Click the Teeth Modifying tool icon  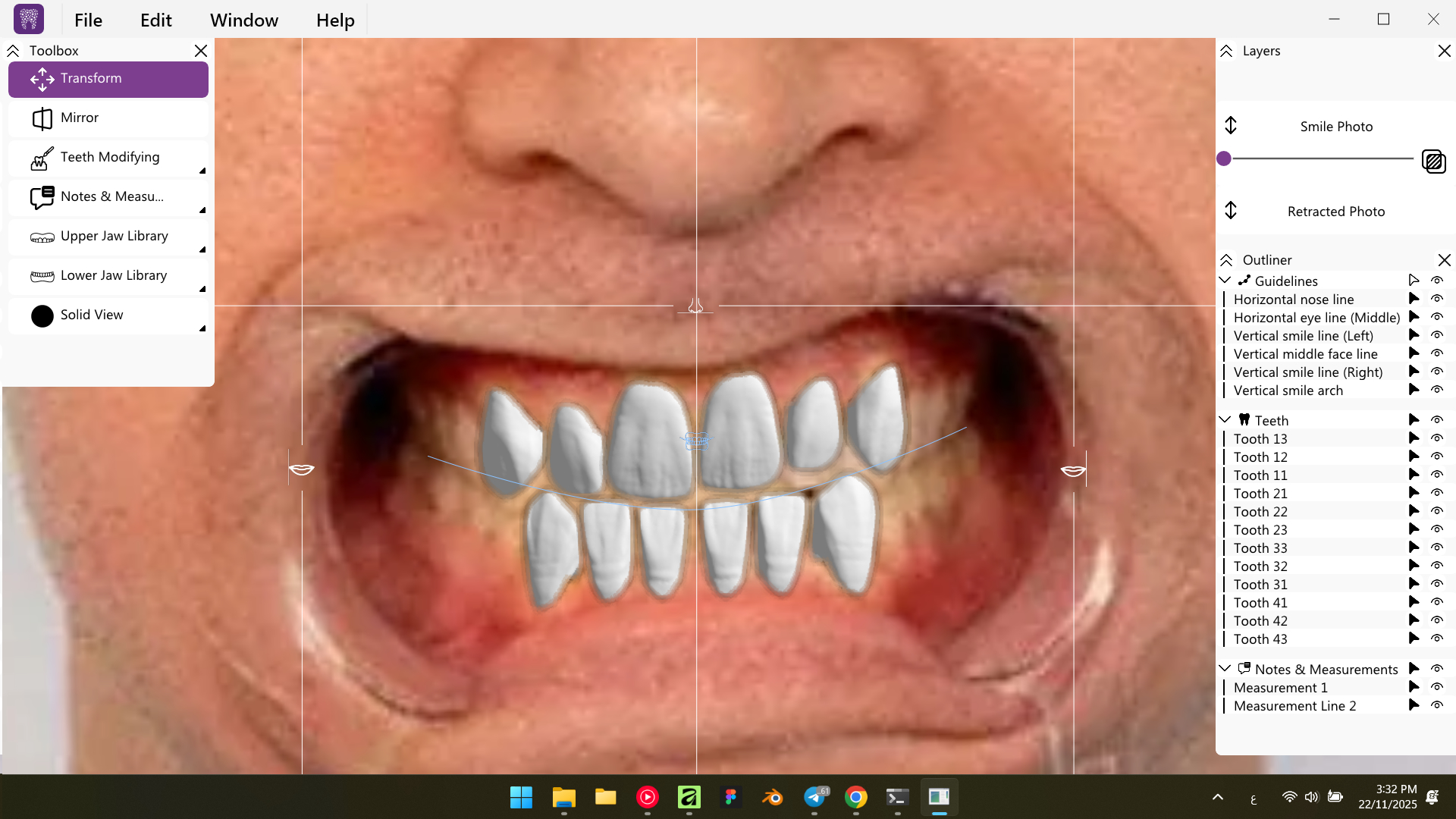coord(42,158)
